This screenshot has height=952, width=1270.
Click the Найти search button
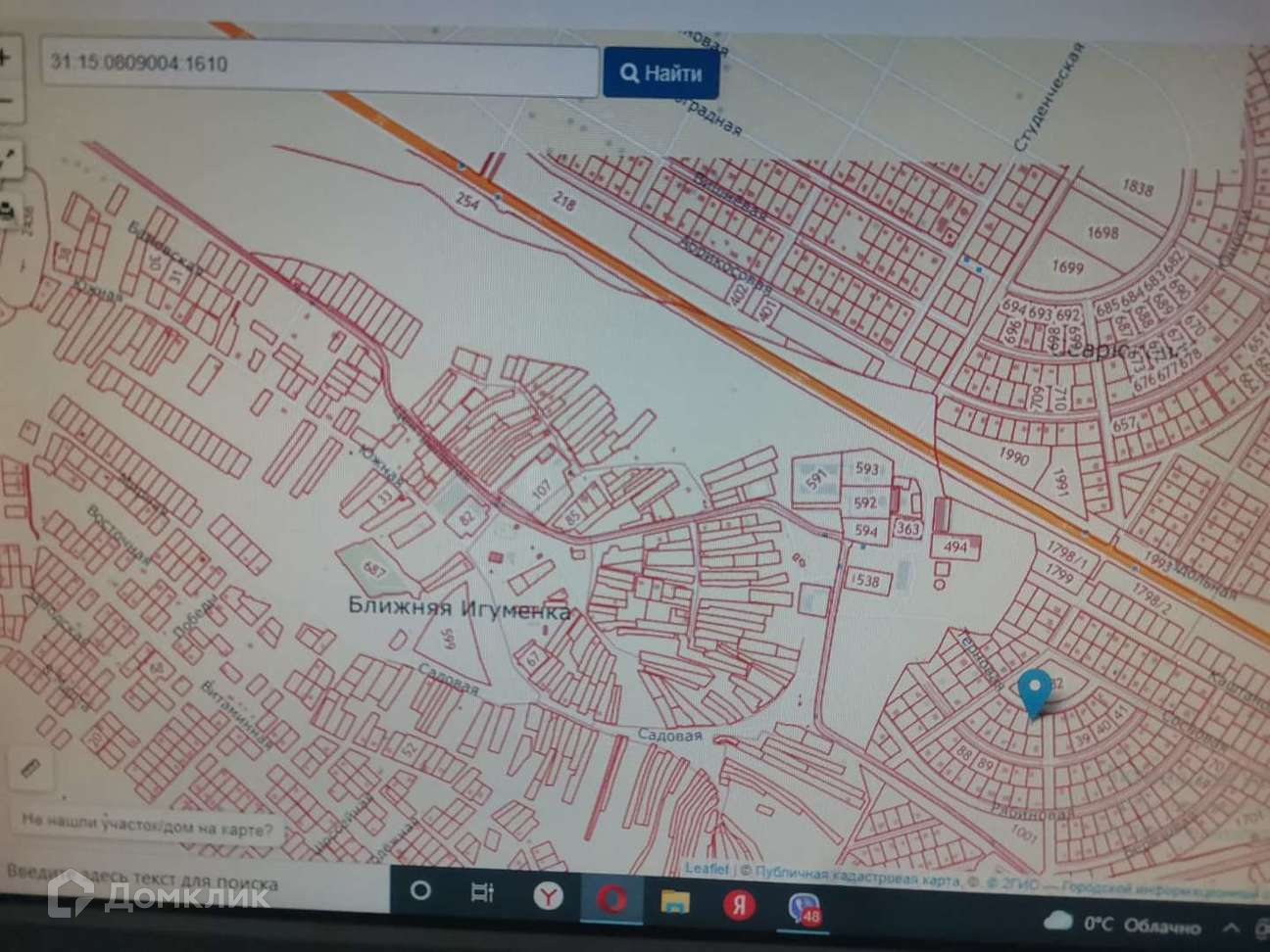click(x=660, y=73)
